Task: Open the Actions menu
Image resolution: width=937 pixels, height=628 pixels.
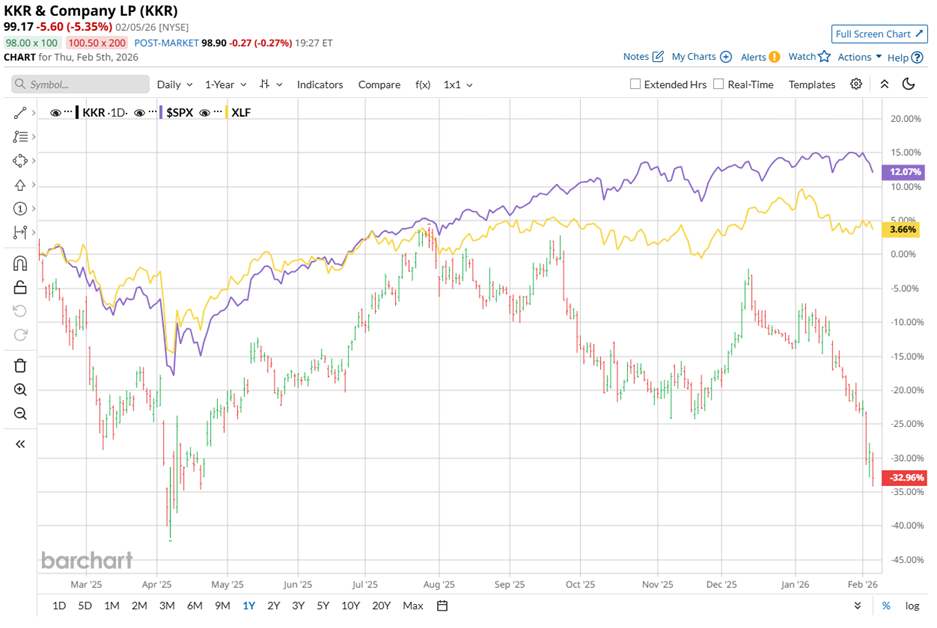Action: (x=856, y=57)
